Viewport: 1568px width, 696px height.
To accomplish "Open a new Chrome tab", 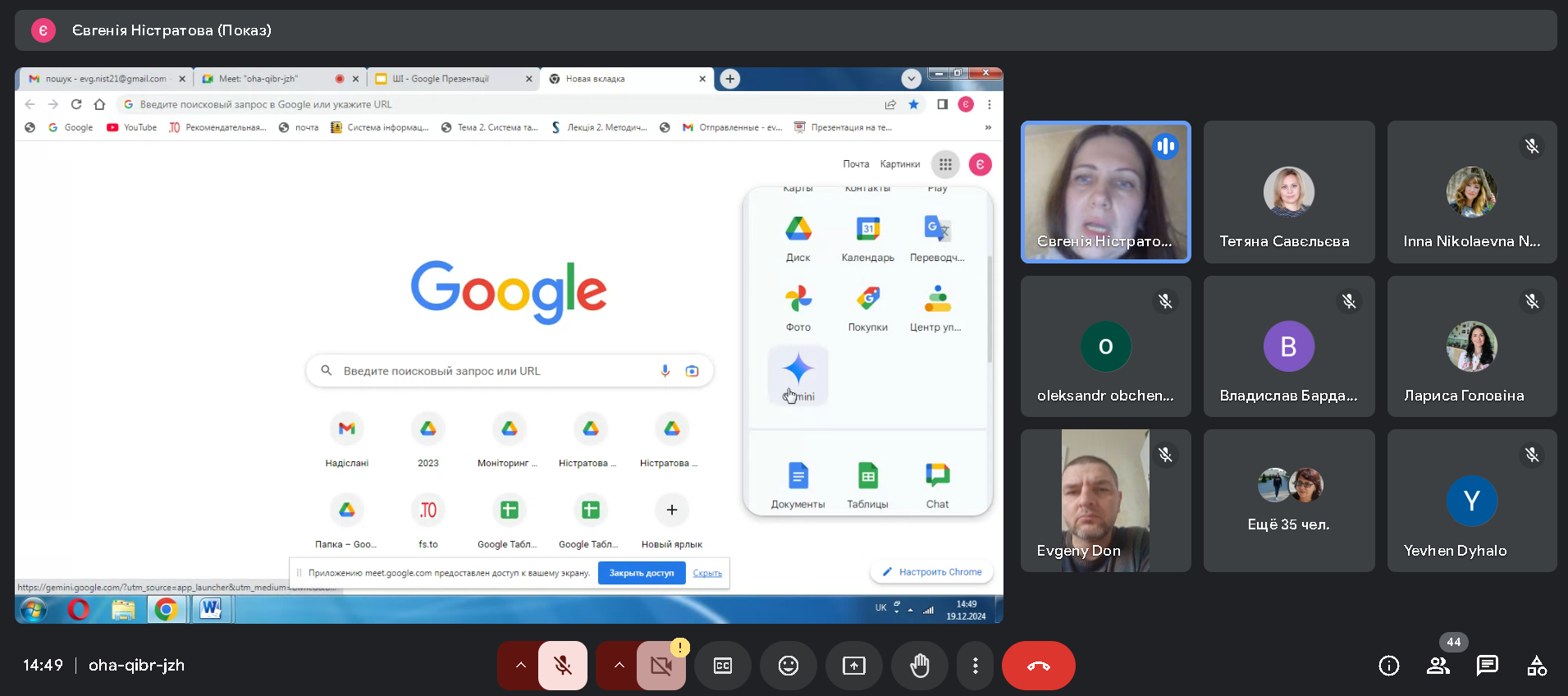I will (x=730, y=79).
